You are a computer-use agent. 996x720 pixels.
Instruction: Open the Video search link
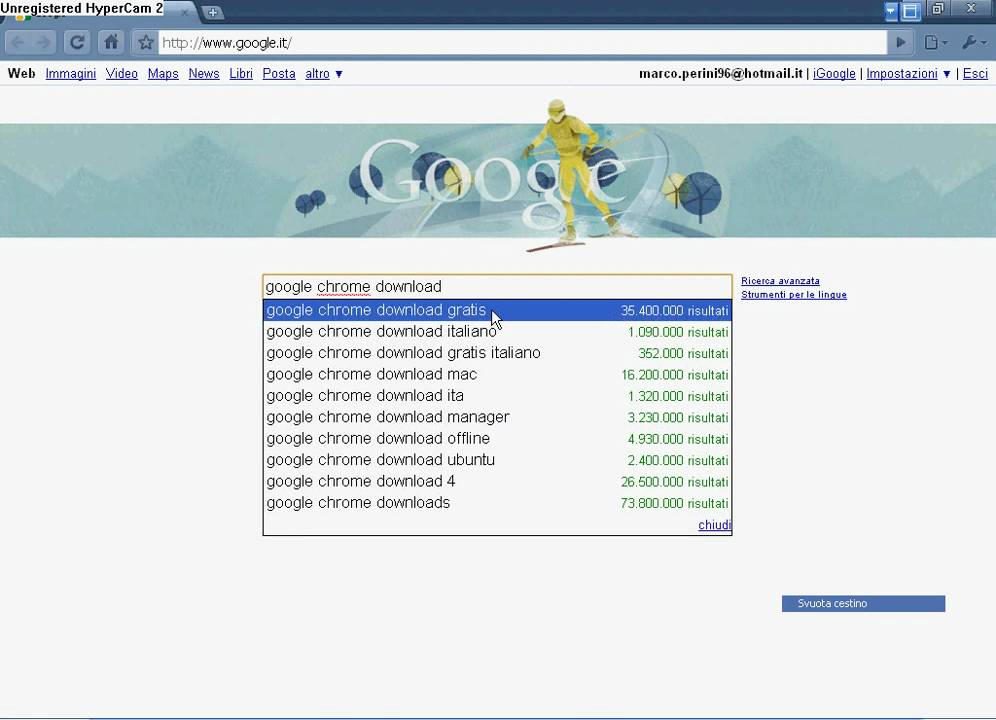(x=121, y=74)
